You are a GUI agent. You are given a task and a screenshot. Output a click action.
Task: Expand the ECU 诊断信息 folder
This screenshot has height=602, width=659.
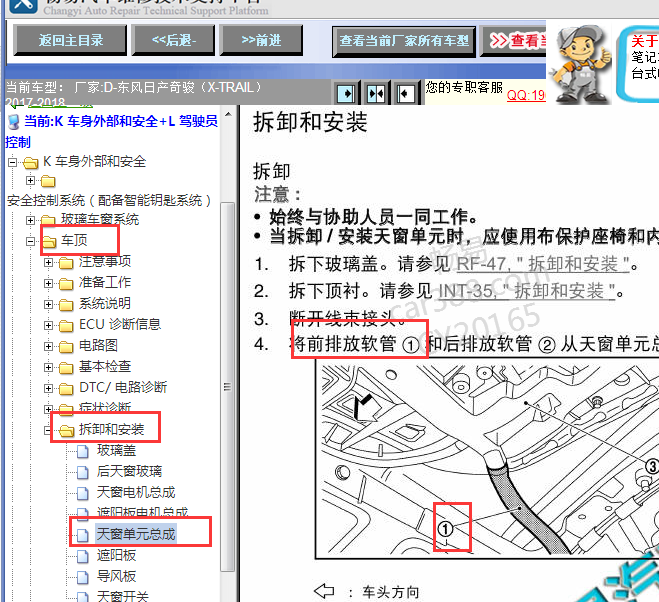point(48,325)
